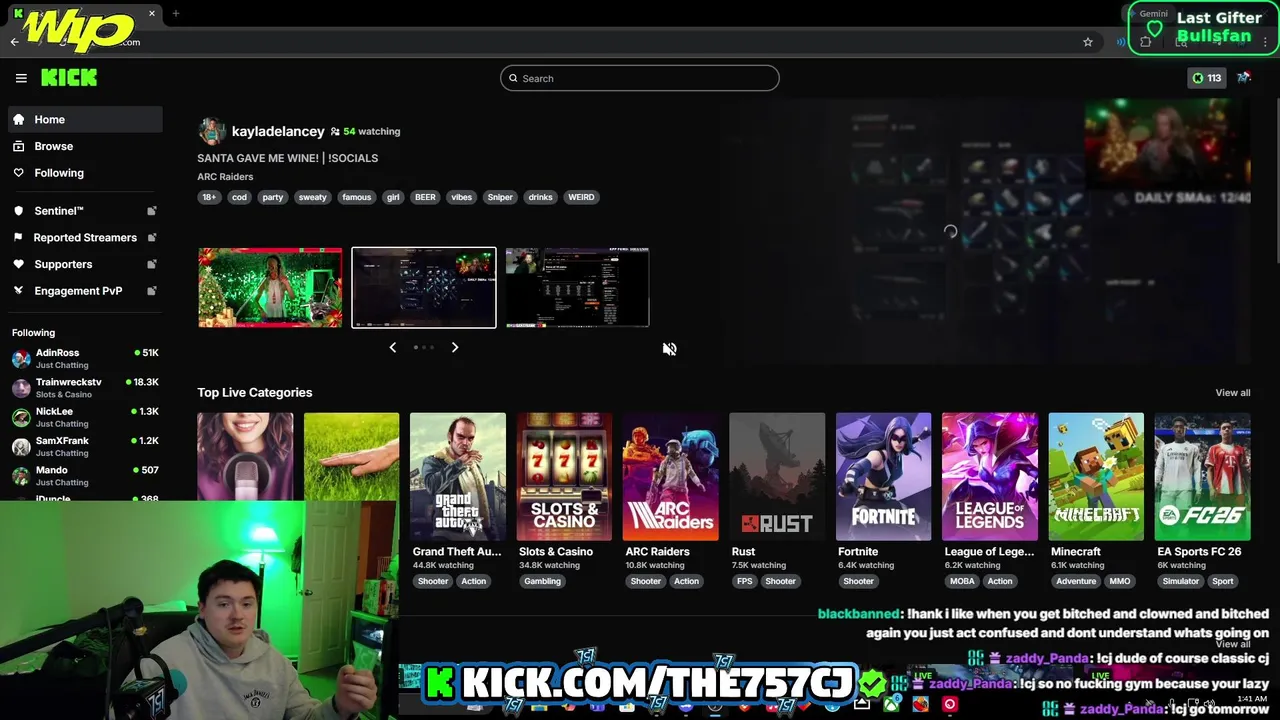The width and height of the screenshot is (1280, 720).
Task: Unmute the featured stream preview
Action: [x=670, y=349]
